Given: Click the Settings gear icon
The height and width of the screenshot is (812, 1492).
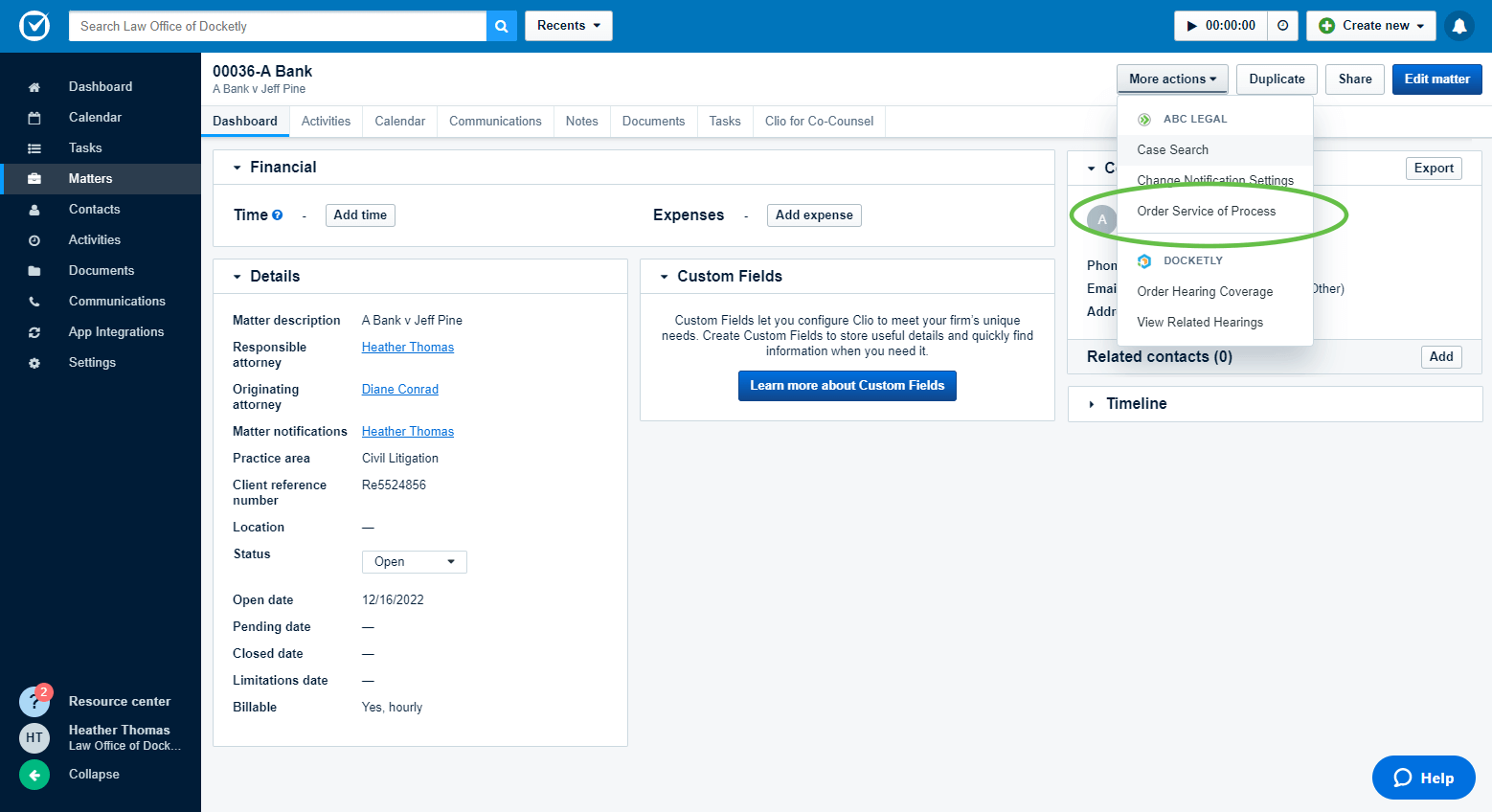Looking at the screenshot, I should pos(34,363).
